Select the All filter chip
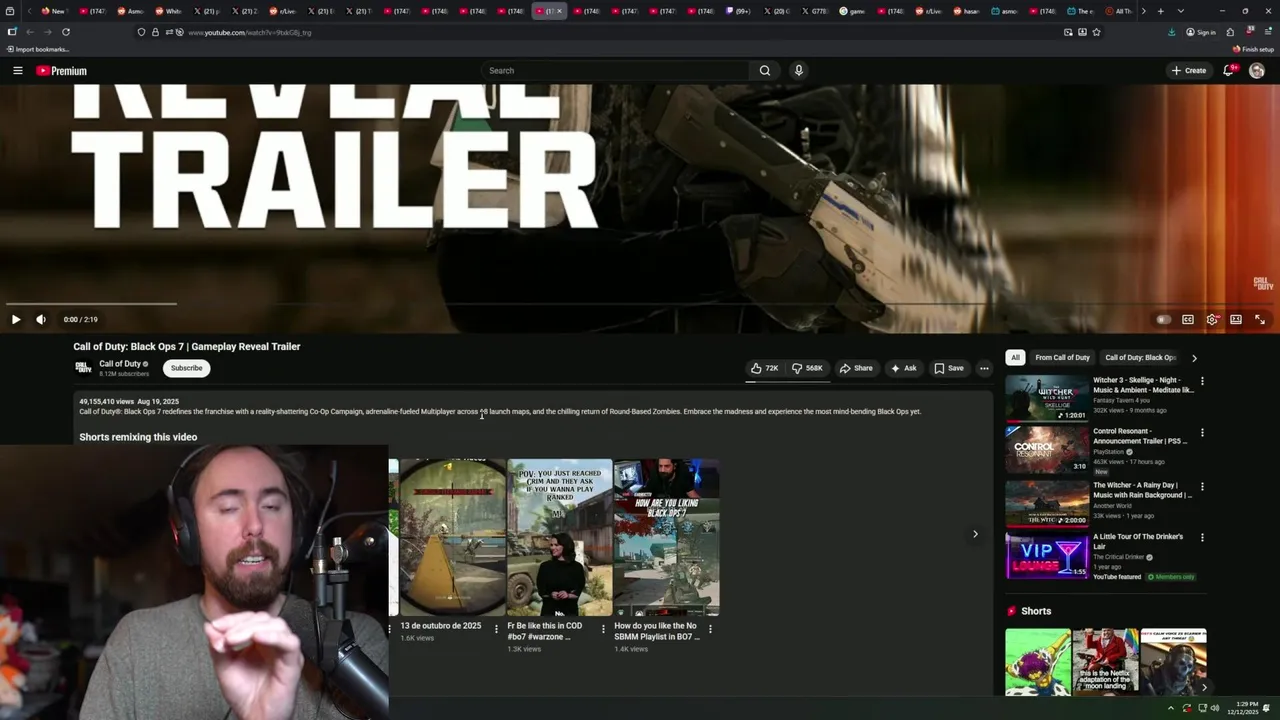 pyautogui.click(x=1015, y=357)
